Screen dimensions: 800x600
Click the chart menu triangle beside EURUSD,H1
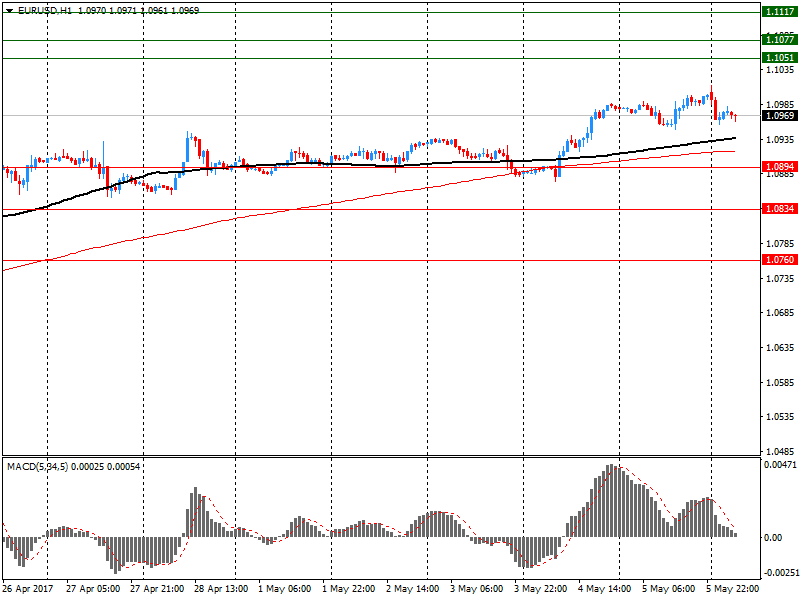pyautogui.click(x=10, y=10)
